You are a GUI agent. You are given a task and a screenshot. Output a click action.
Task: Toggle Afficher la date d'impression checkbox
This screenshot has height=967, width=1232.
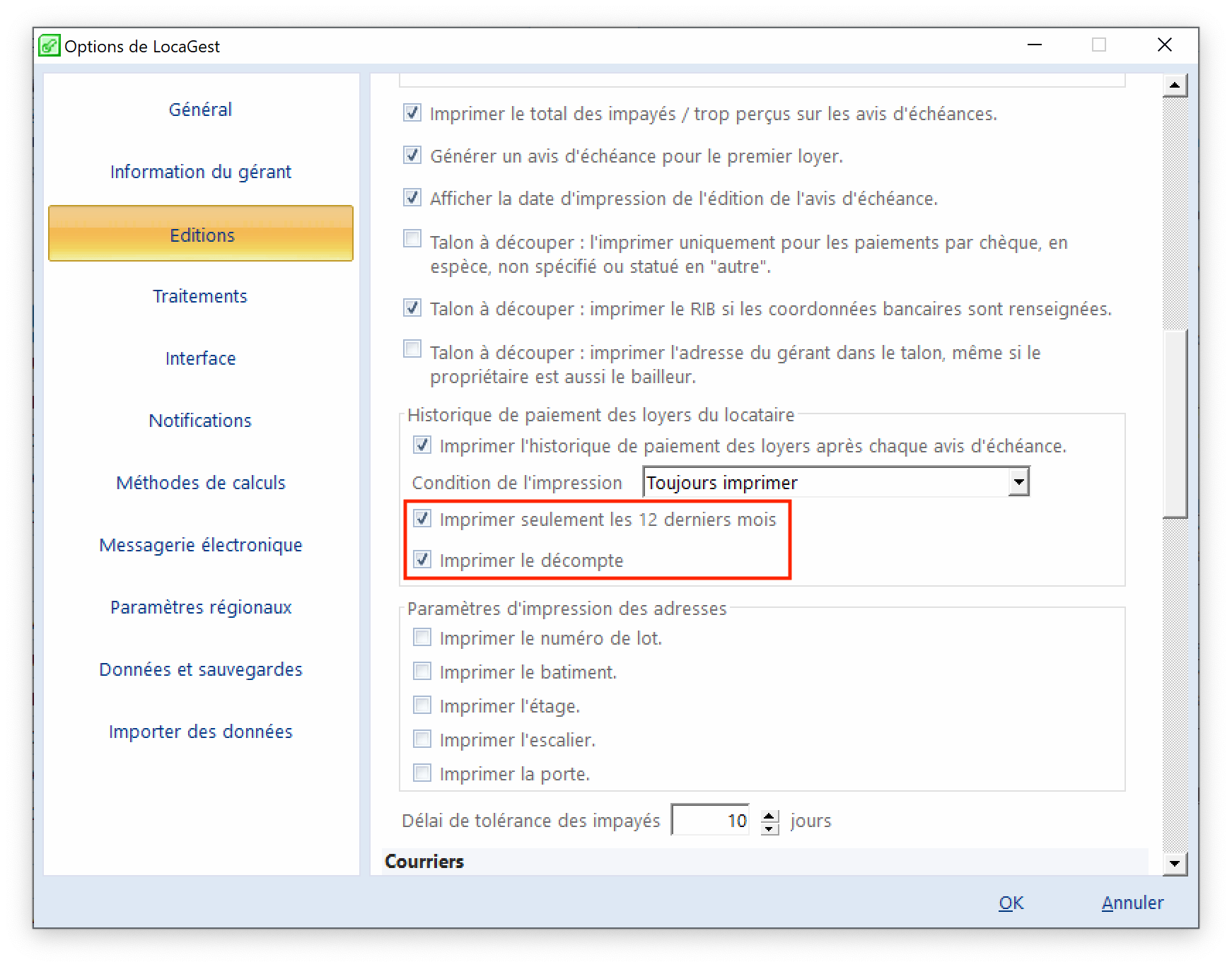pos(412,197)
